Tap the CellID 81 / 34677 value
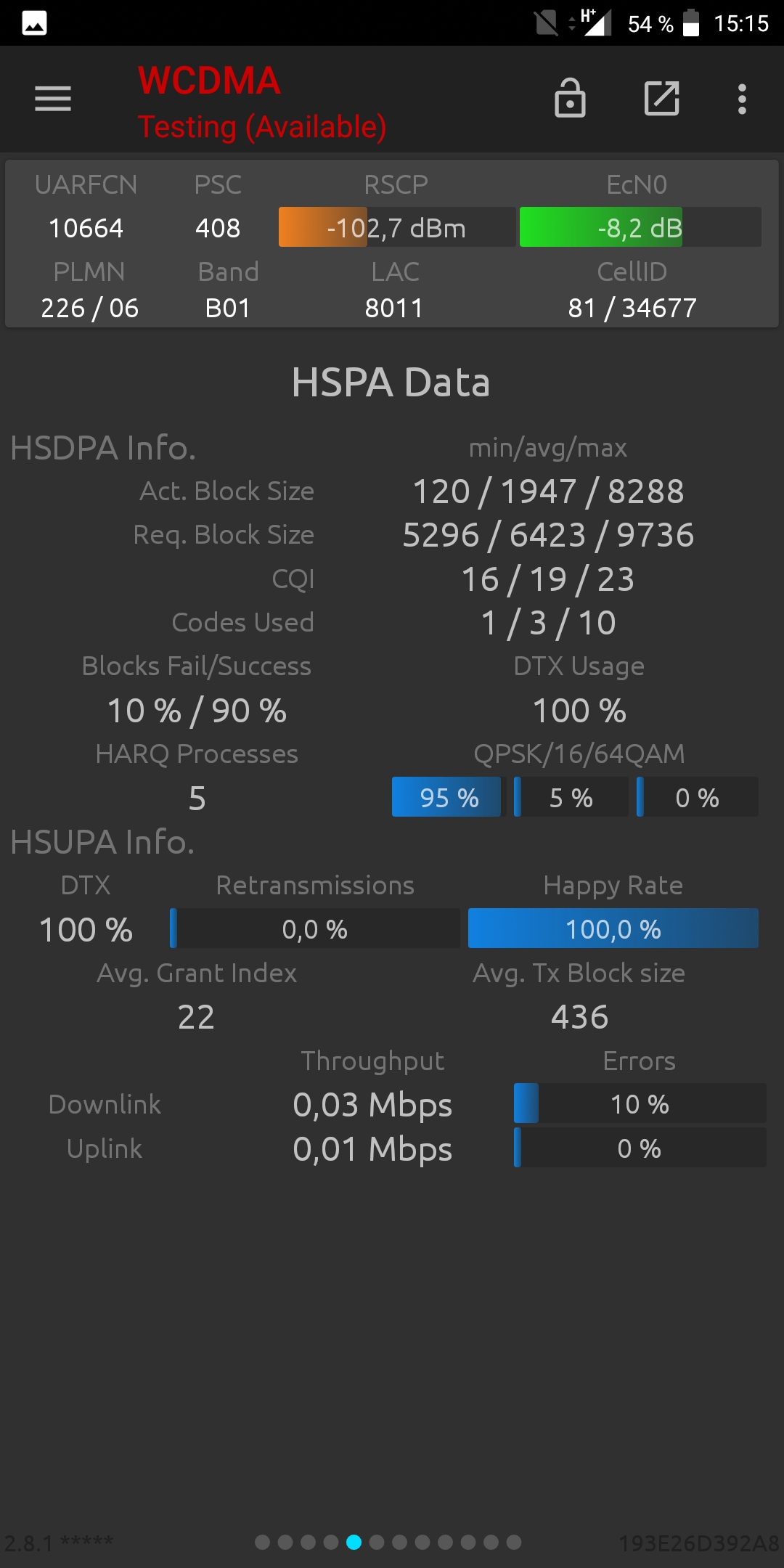The width and height of the screenshot is (784, 1568). (x=632, y=308)
